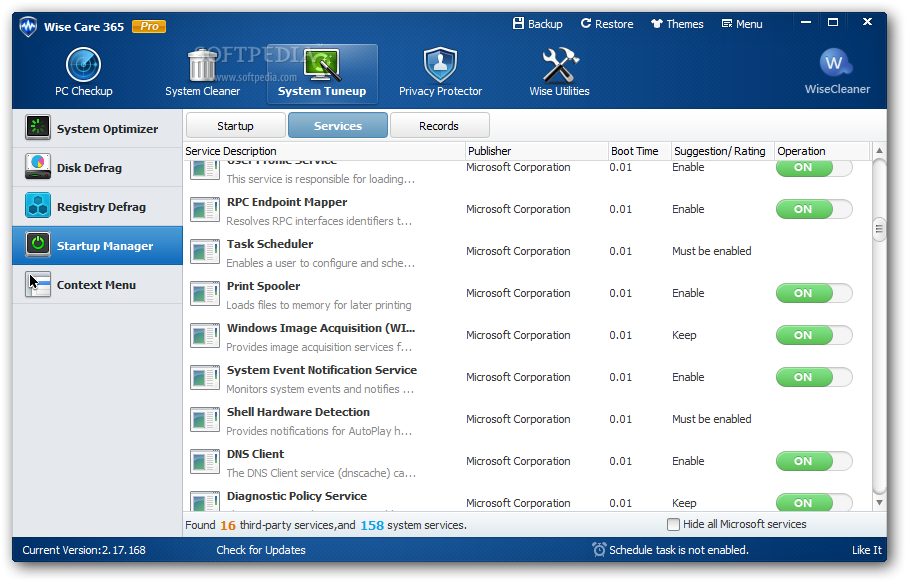Click the Windows Image Acquisition service icon
907x582 pixels.
point(205,337)
